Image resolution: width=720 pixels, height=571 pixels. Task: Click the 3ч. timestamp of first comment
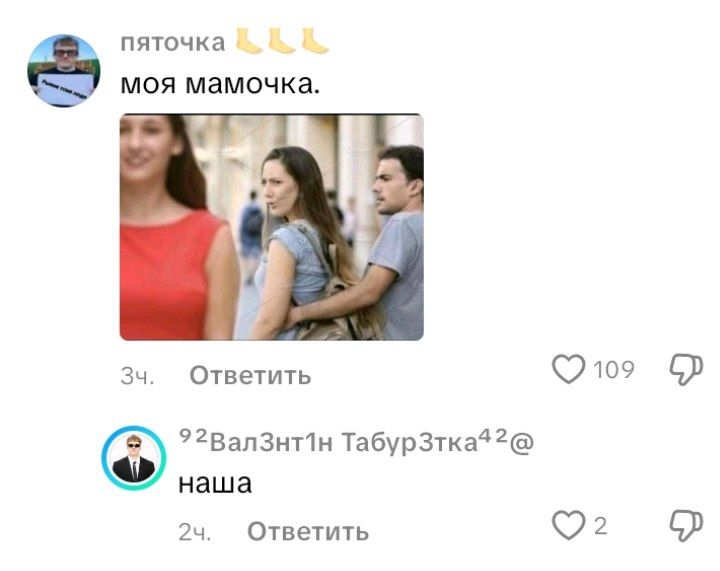[x=137, y=376]
